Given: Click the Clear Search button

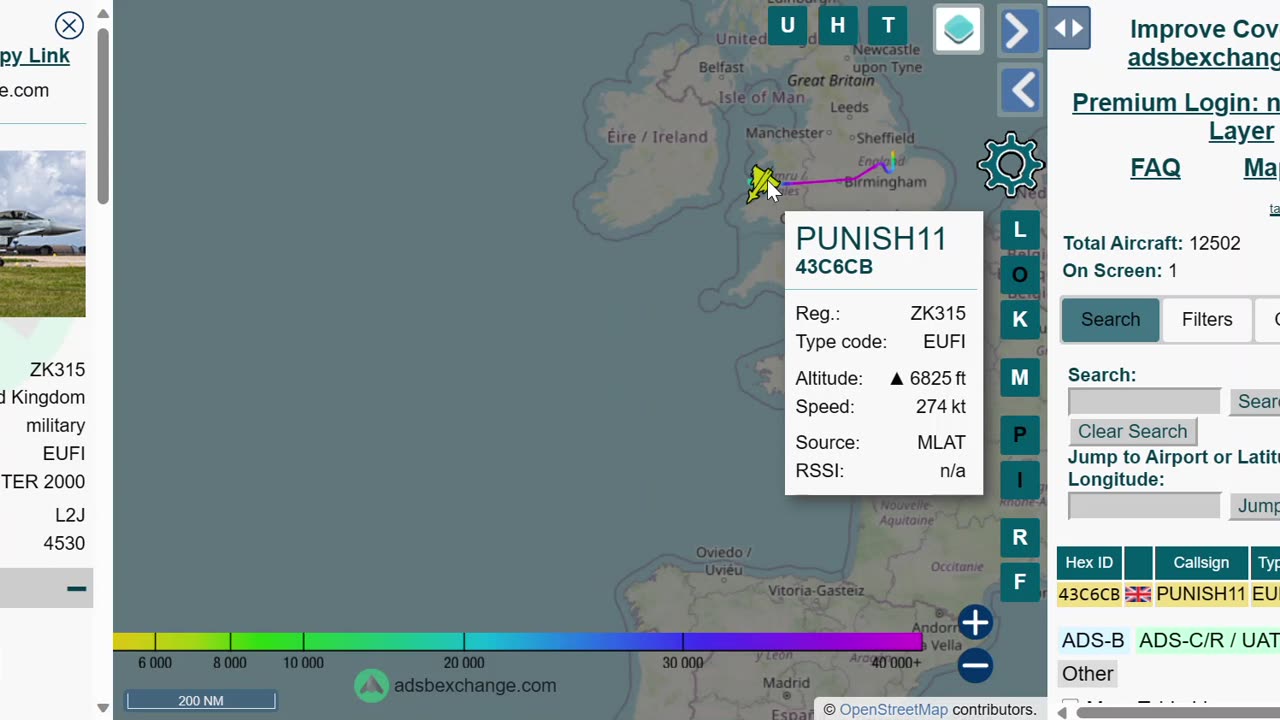Looking at the screenshot, I should coord(1132,432).
